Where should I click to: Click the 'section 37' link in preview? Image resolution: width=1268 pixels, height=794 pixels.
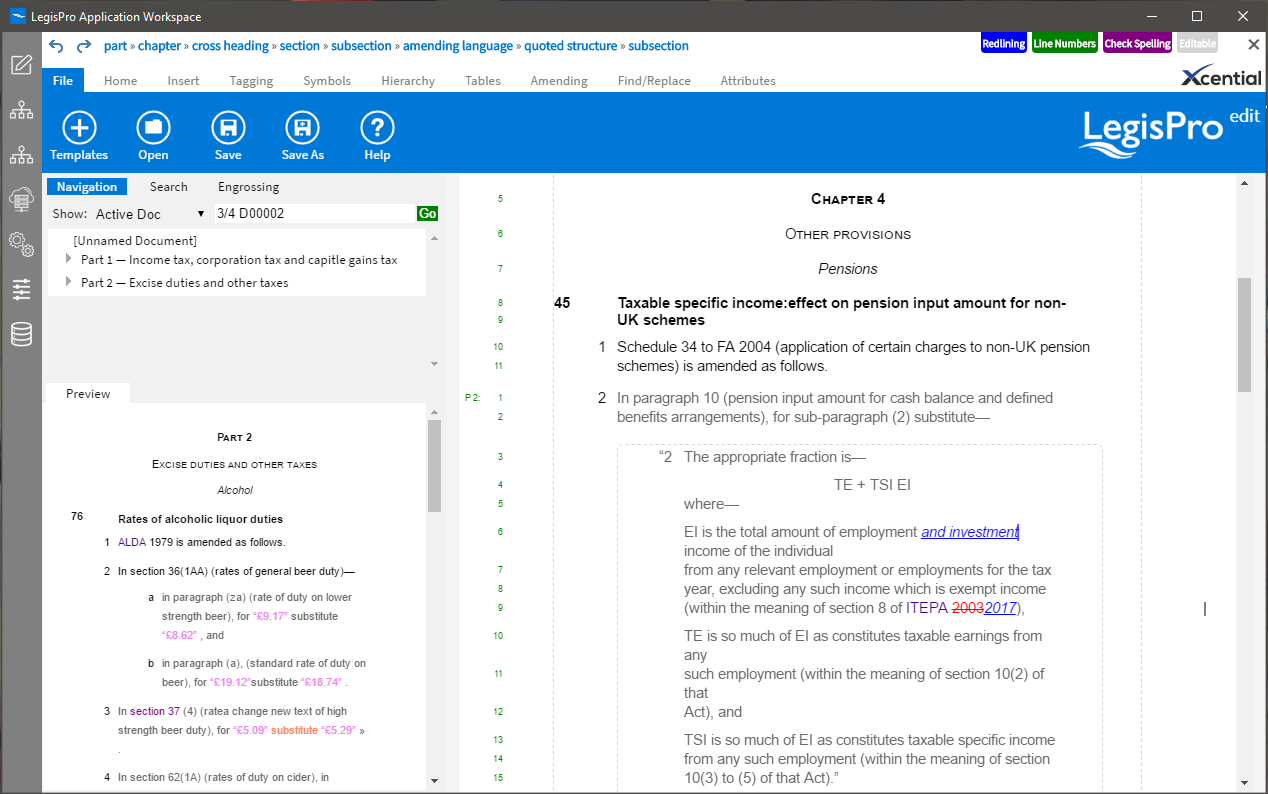point(155,711)
